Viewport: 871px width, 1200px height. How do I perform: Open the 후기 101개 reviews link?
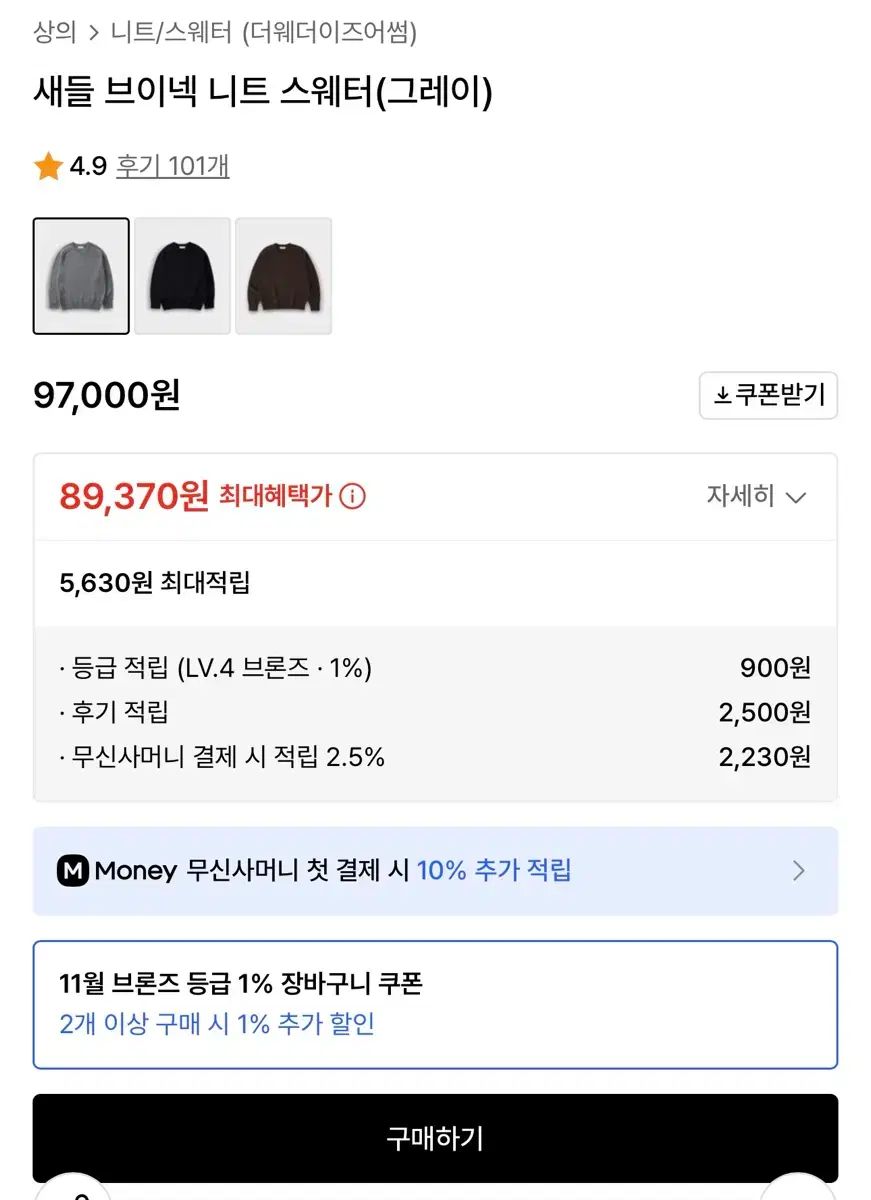pyautogui.click(x=172, y=166)
